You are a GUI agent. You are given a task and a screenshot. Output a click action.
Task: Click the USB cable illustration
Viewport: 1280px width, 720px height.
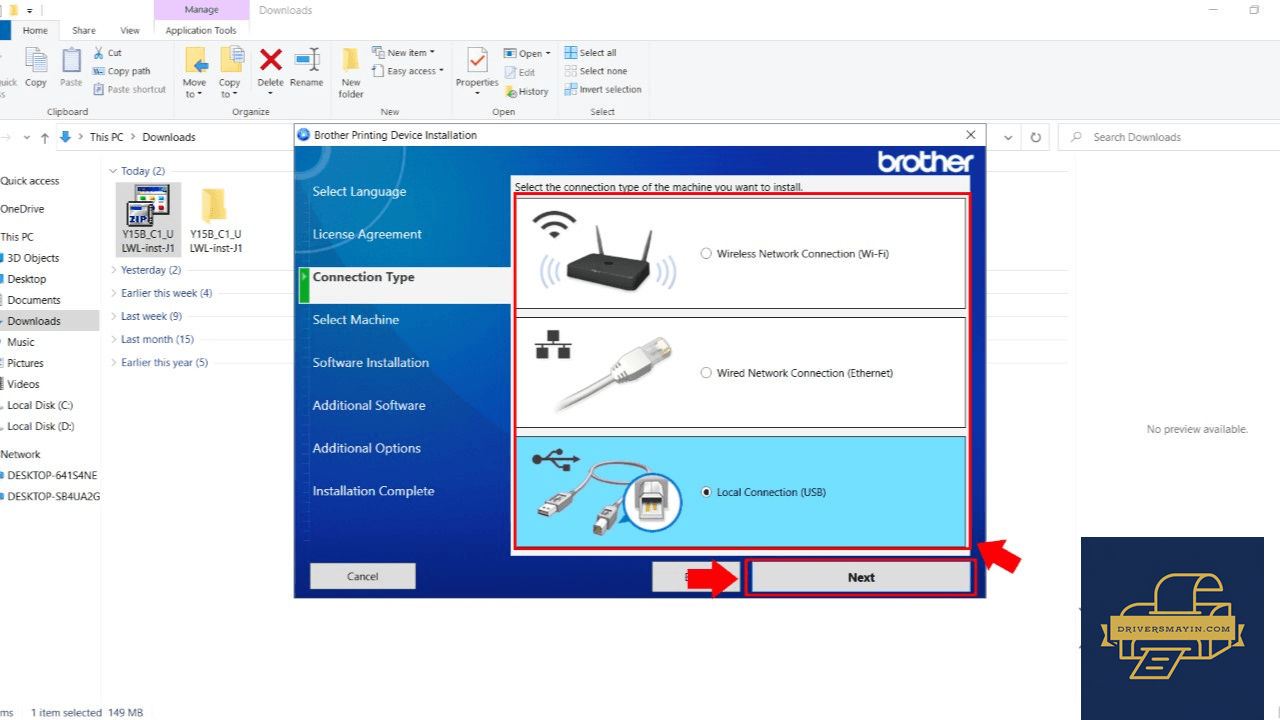606,492
